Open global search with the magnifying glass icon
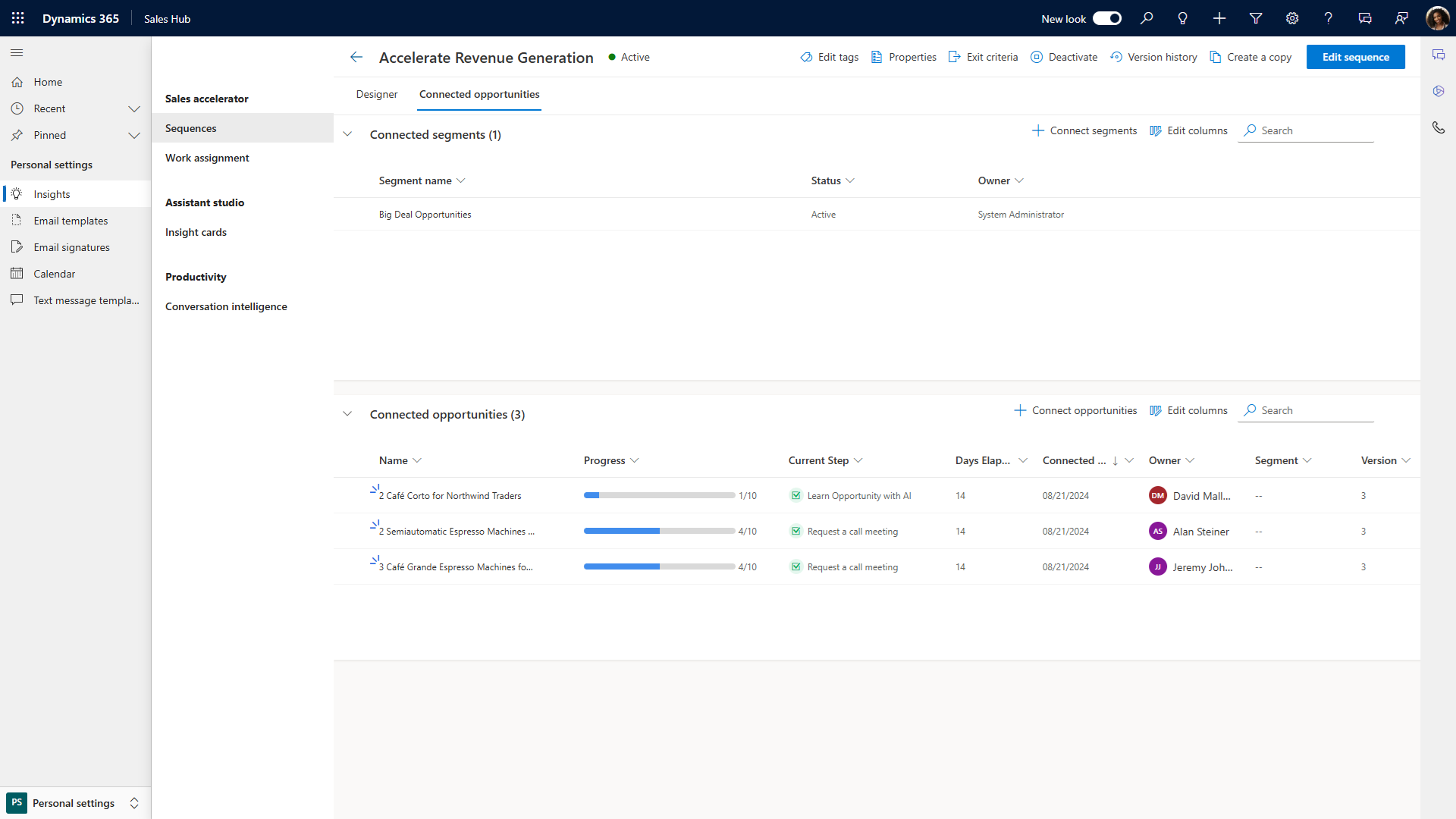This screenshot has width=1456, height=819. click(1147, 18)
